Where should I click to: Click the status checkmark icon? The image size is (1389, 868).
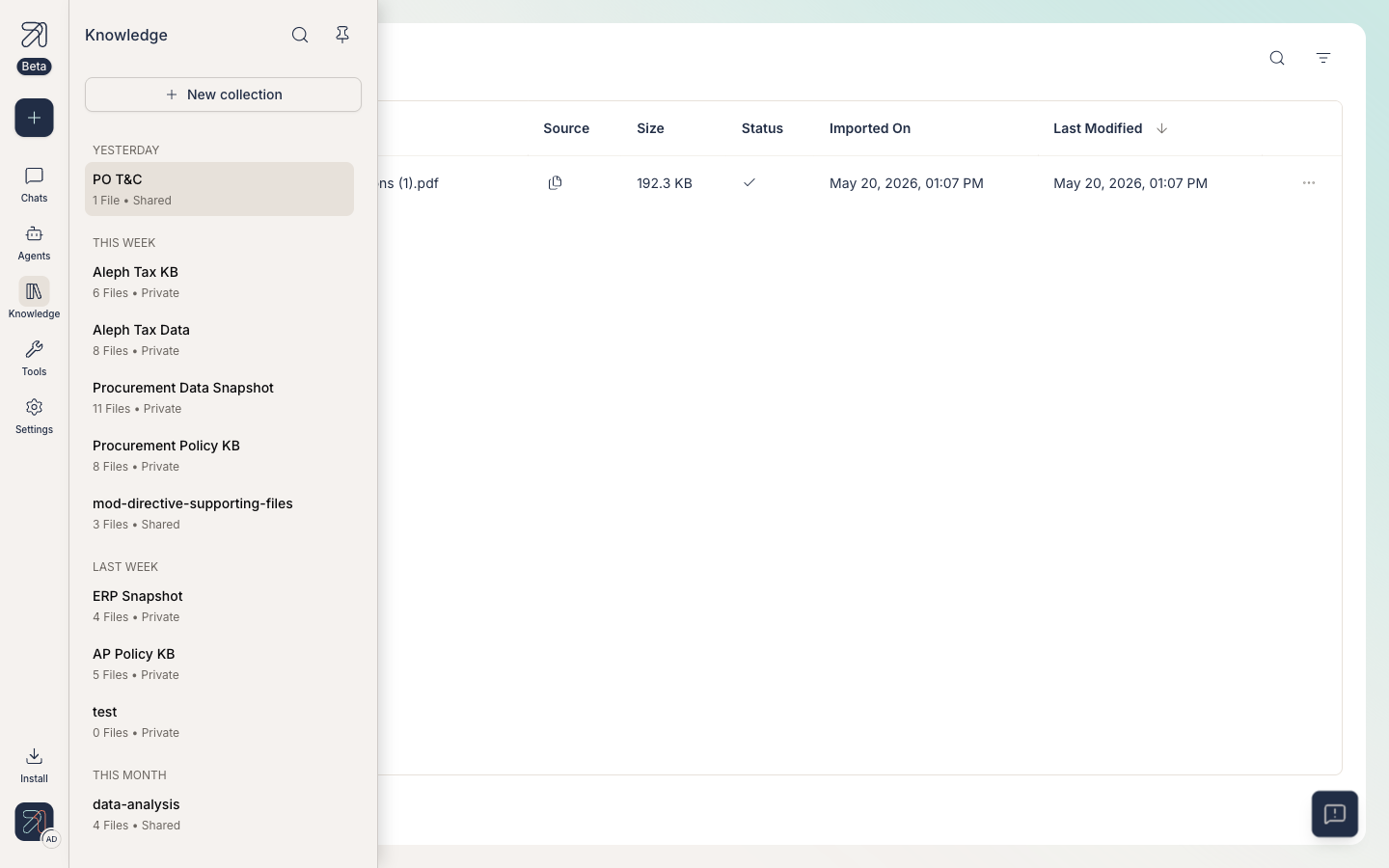(x=749, y=182)
